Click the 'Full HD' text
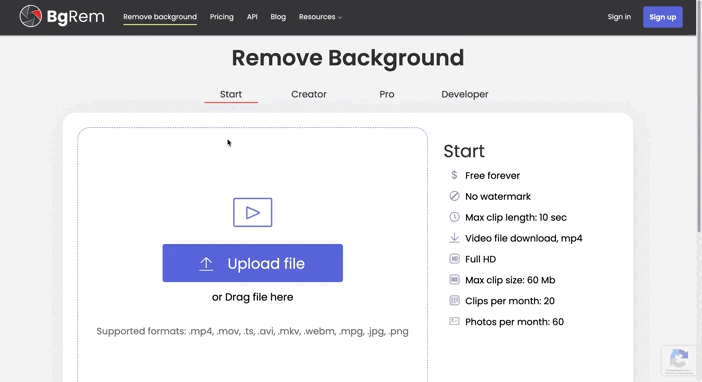The height and width of the screenshot is (382, 702). [480, 259]
